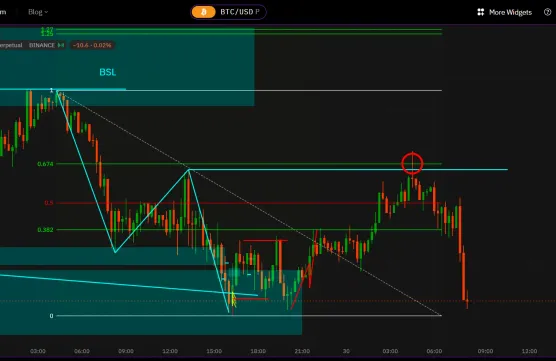The image size is (556, 361).
Task: Click the orange Bitcoin symbol icon
Action: [204, 12]
